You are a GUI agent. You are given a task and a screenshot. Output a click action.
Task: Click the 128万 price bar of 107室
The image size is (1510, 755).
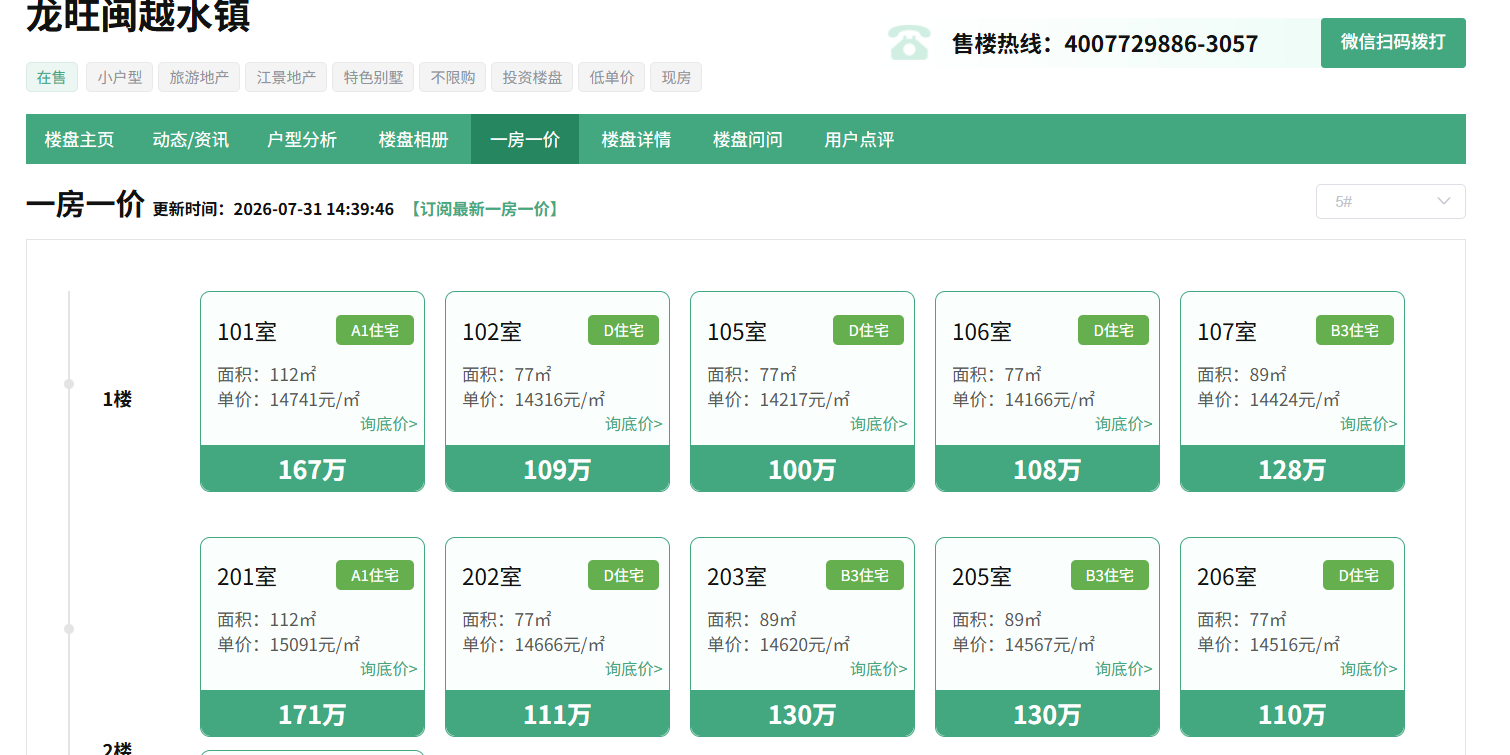tap(1292, 469)
